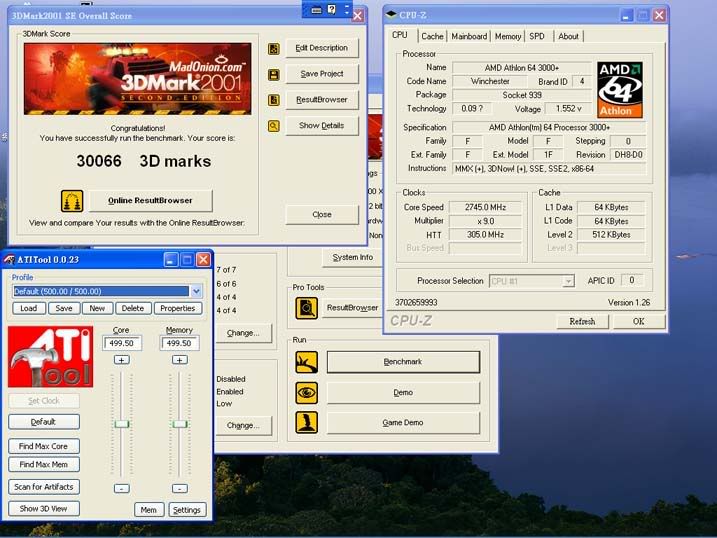Viewport: 717px width, 538px height.
Task: Click the 3DMark2001 banner image
Action: point(137,79)
